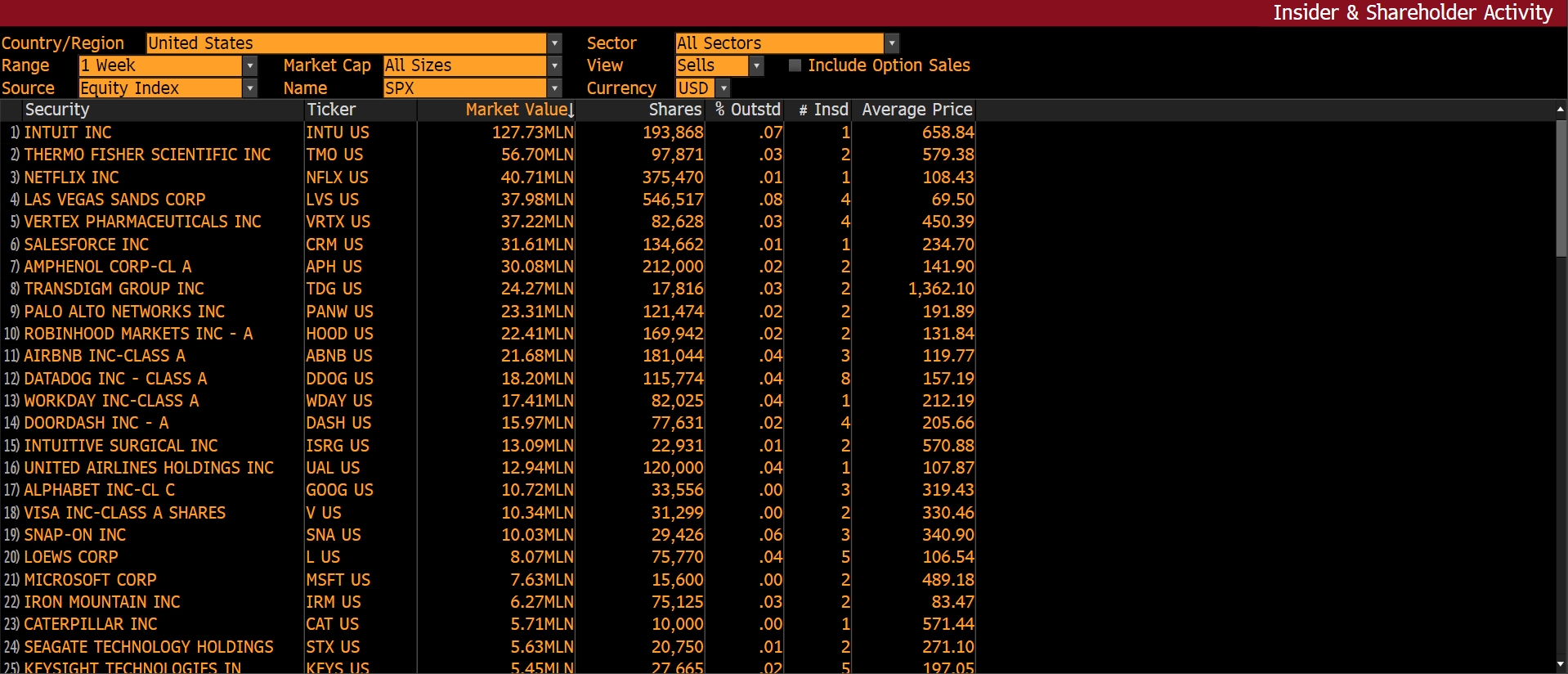The width and height of the screenshot is (1568, 674).
Task: Click the # Insd column header
Action: [823, 110]
